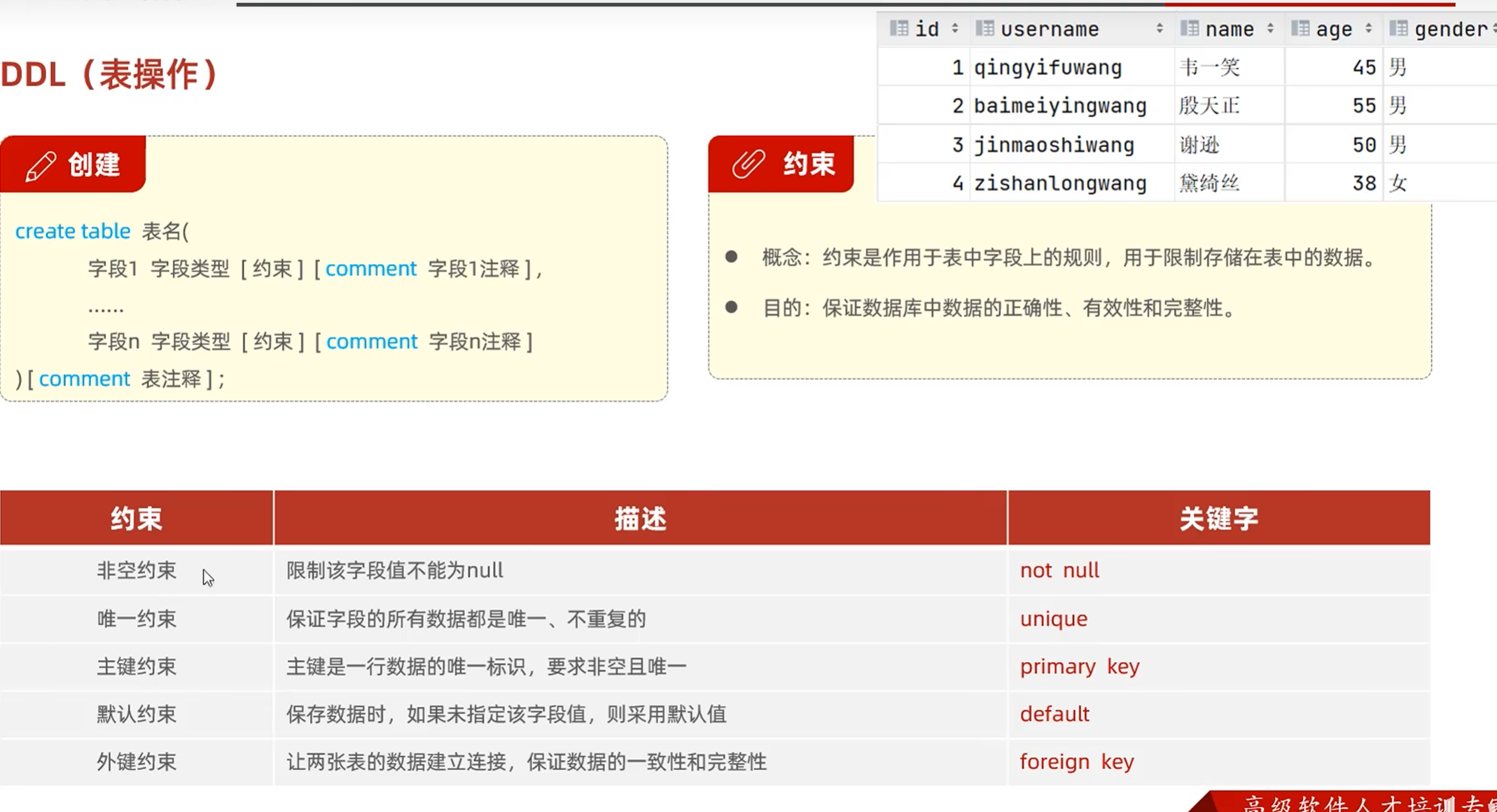Toggle the sort arrows on the username column

1160,29
